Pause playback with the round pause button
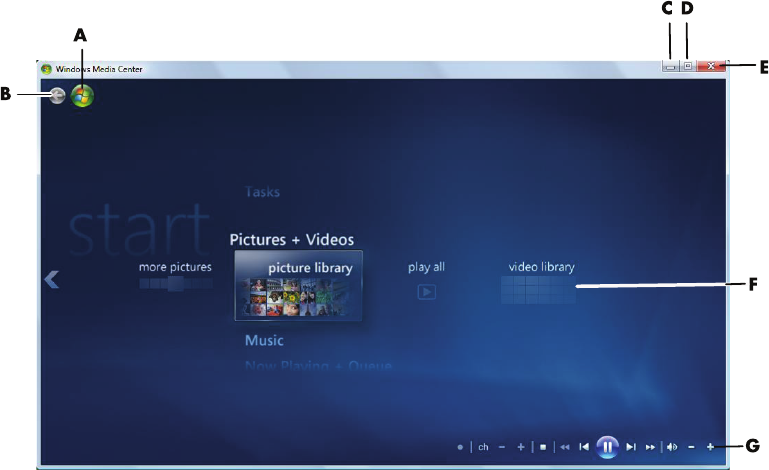This screenshot has width=769, height=470. (x=607, y=447)
